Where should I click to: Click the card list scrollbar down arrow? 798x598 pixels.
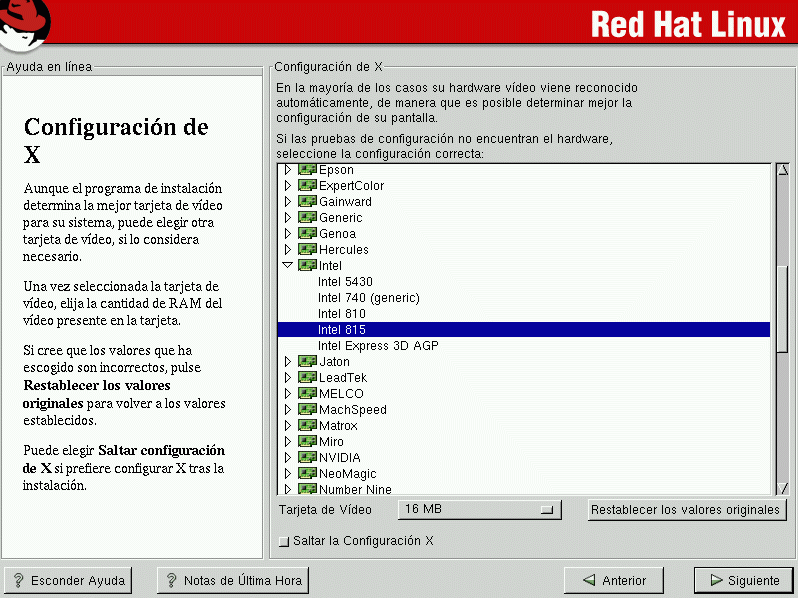point(783,487)
